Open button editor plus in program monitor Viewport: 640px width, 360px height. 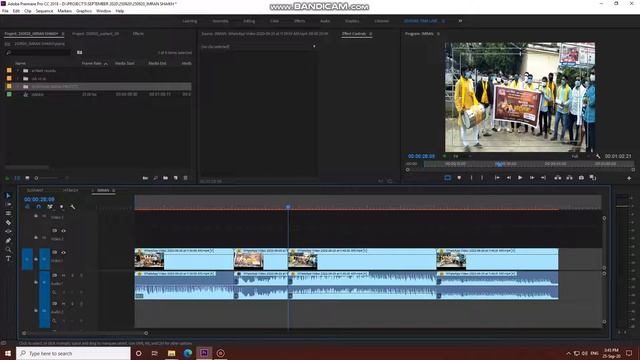(629, 178)
